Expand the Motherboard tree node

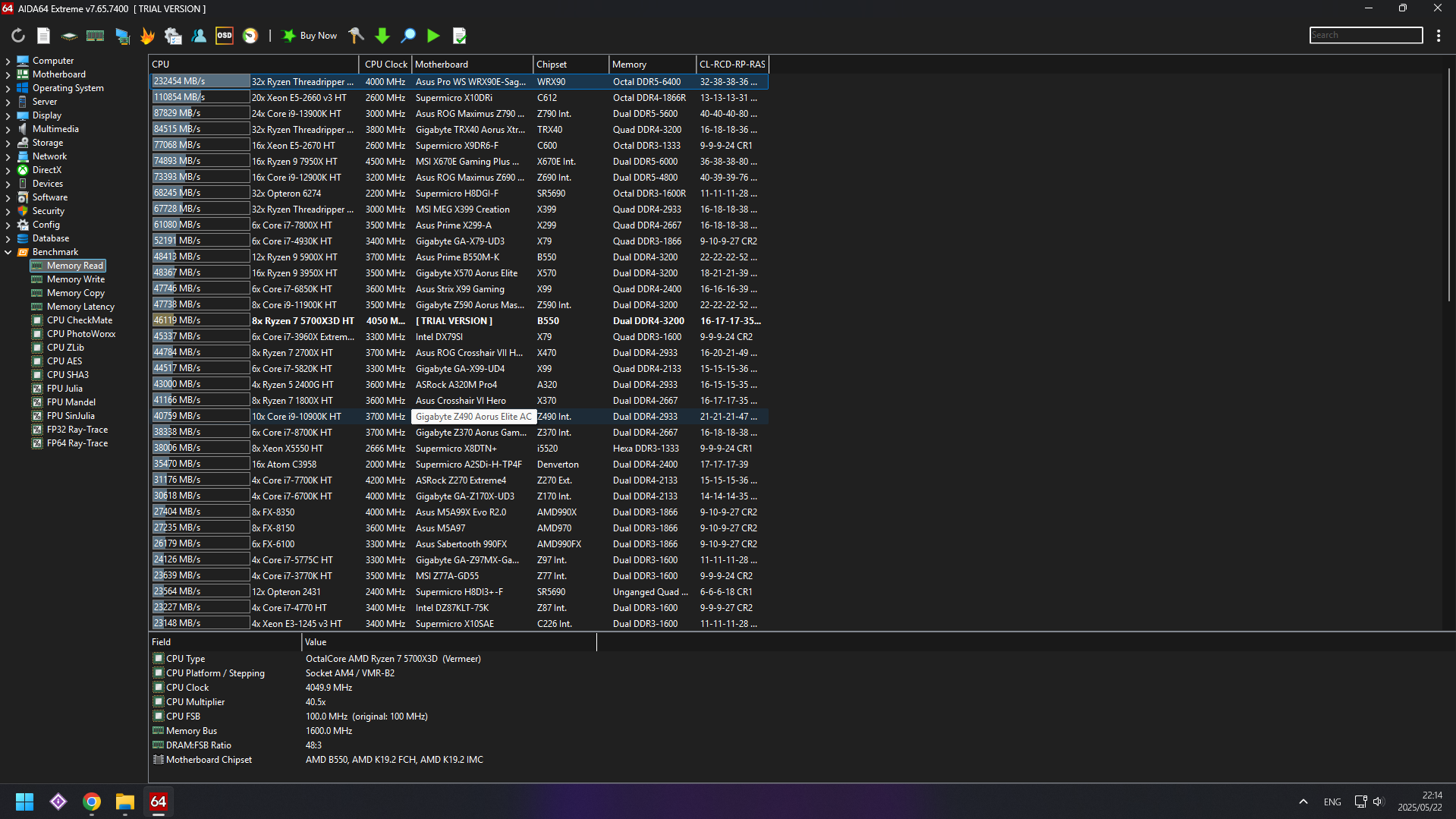click(x=8, y=74)
